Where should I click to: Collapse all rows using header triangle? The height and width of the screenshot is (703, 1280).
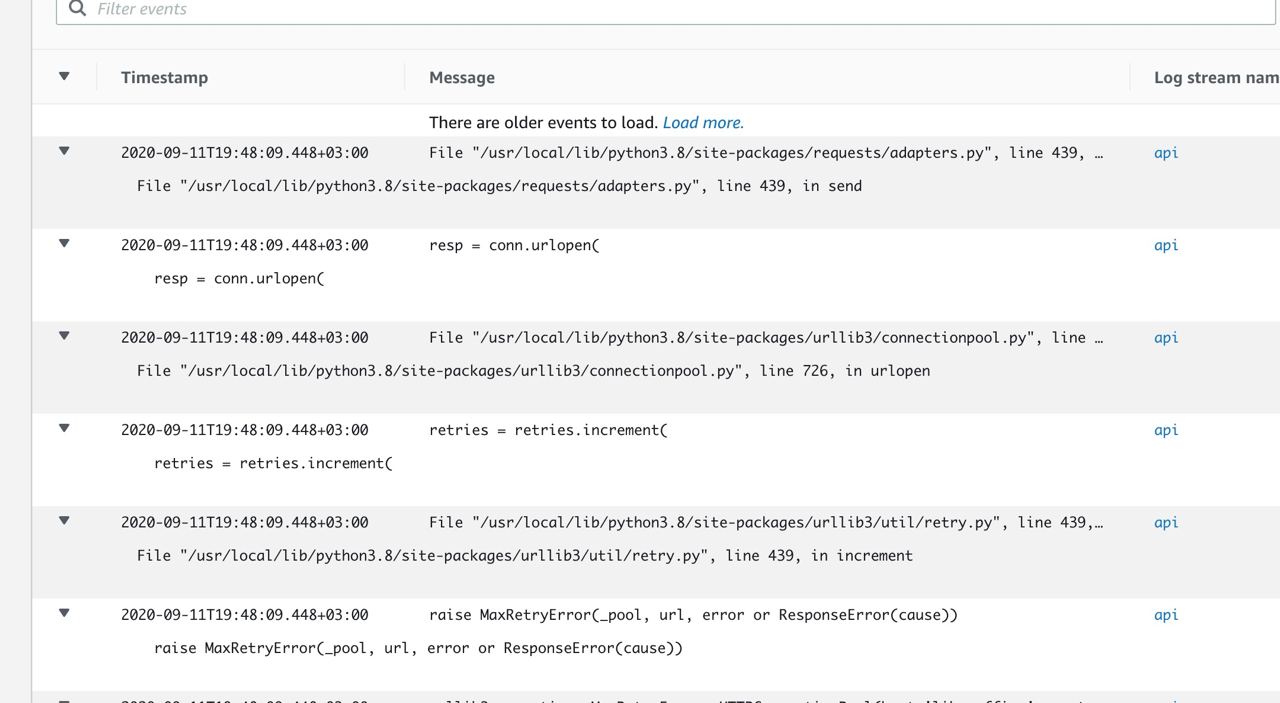pos(64,76)
